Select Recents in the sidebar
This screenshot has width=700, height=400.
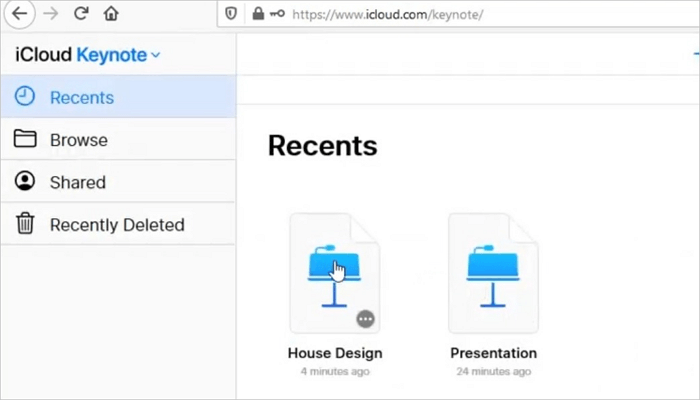coord(118,97)
